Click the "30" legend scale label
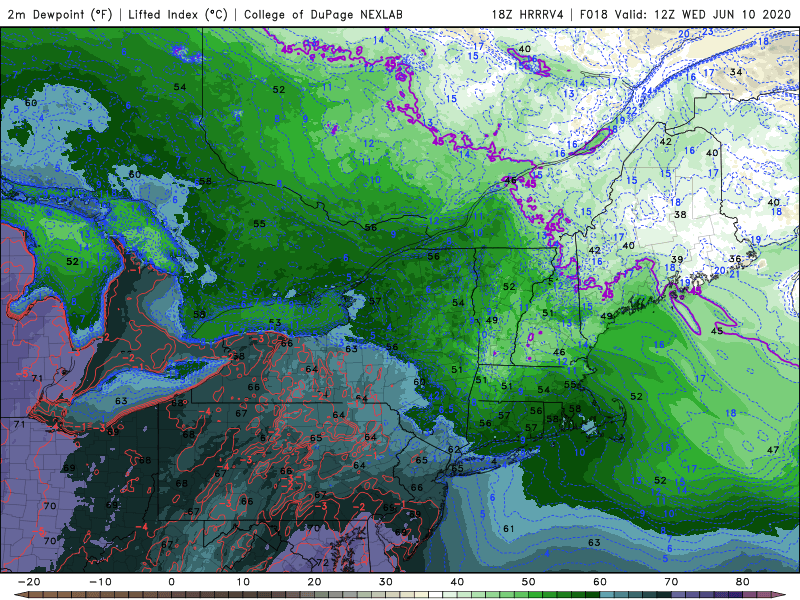The image size is (800, 600). 386,582
